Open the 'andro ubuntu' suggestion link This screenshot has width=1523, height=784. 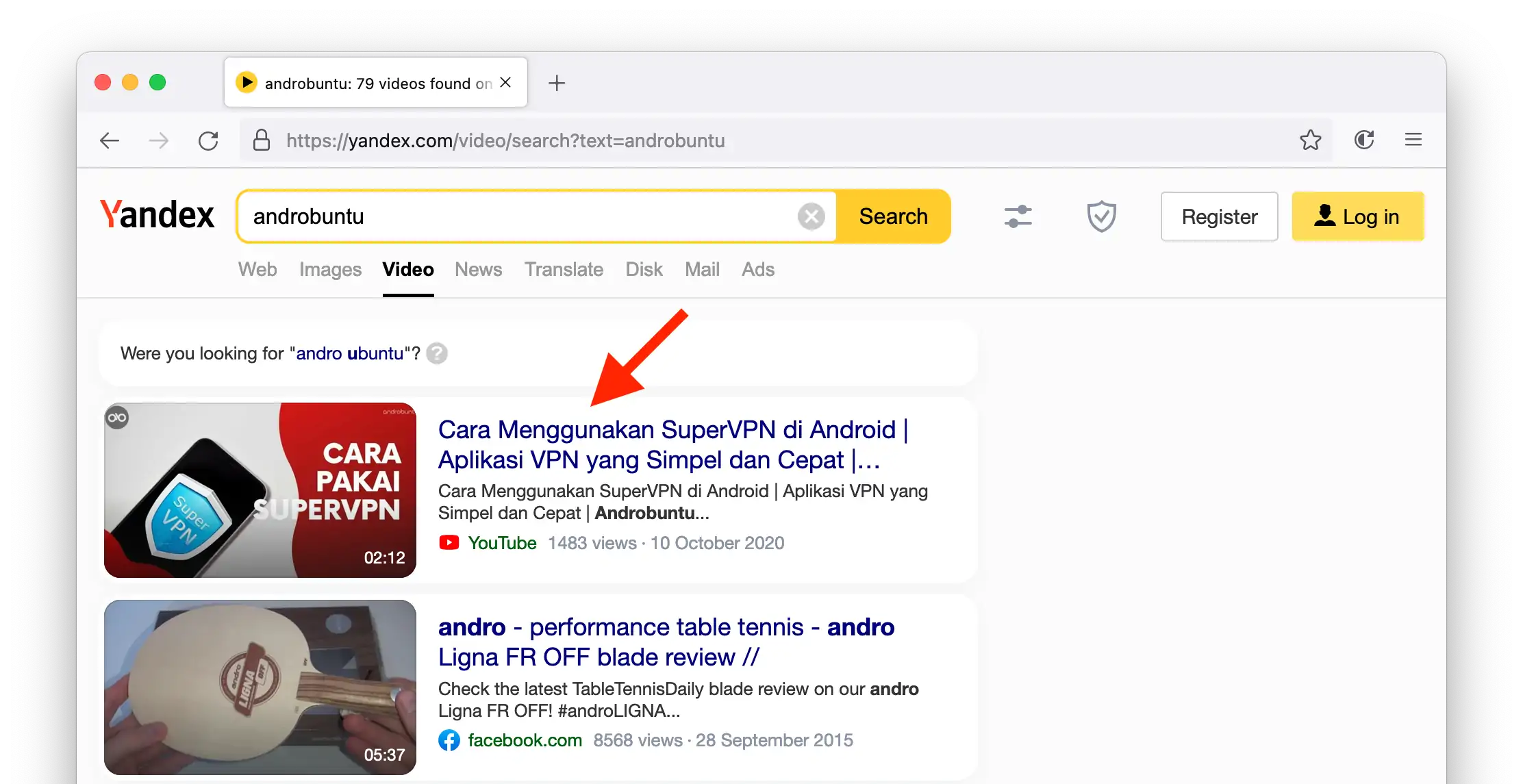point(349,353)
